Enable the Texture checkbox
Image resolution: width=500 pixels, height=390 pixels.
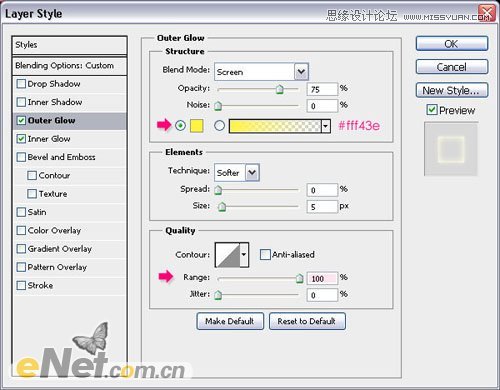[x=32, y=194]
